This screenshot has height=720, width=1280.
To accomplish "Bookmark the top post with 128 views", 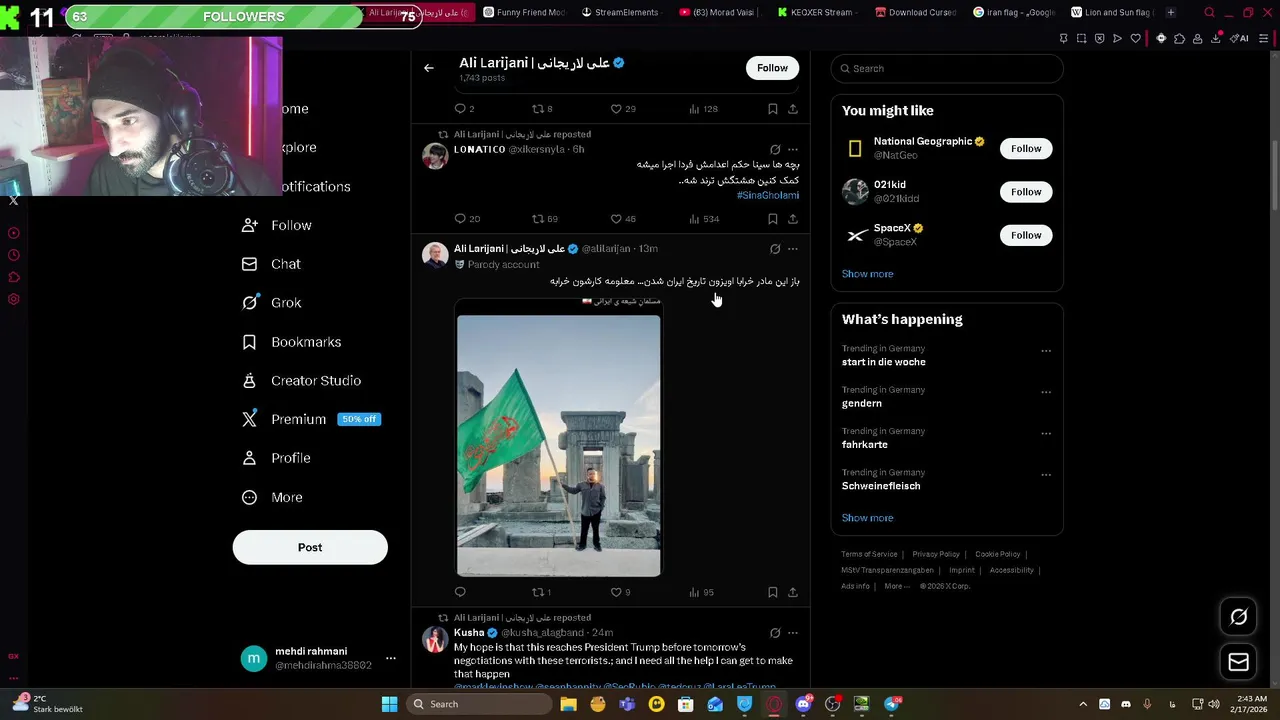I will tap(772, 109).
